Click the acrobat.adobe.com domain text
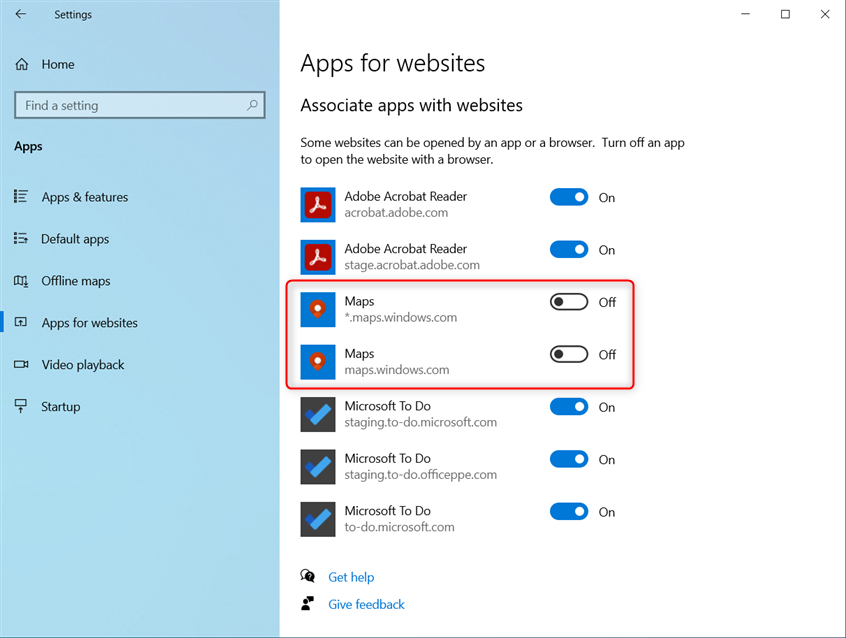 click(x=396, y=213)
